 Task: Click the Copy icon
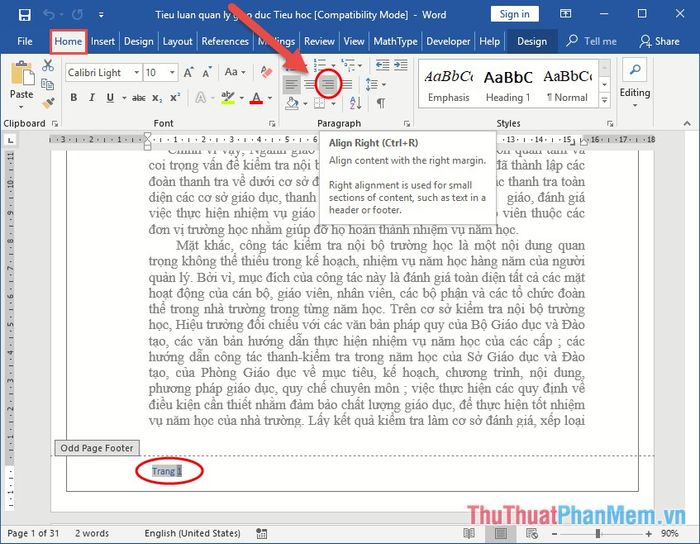tap(47, 84)
